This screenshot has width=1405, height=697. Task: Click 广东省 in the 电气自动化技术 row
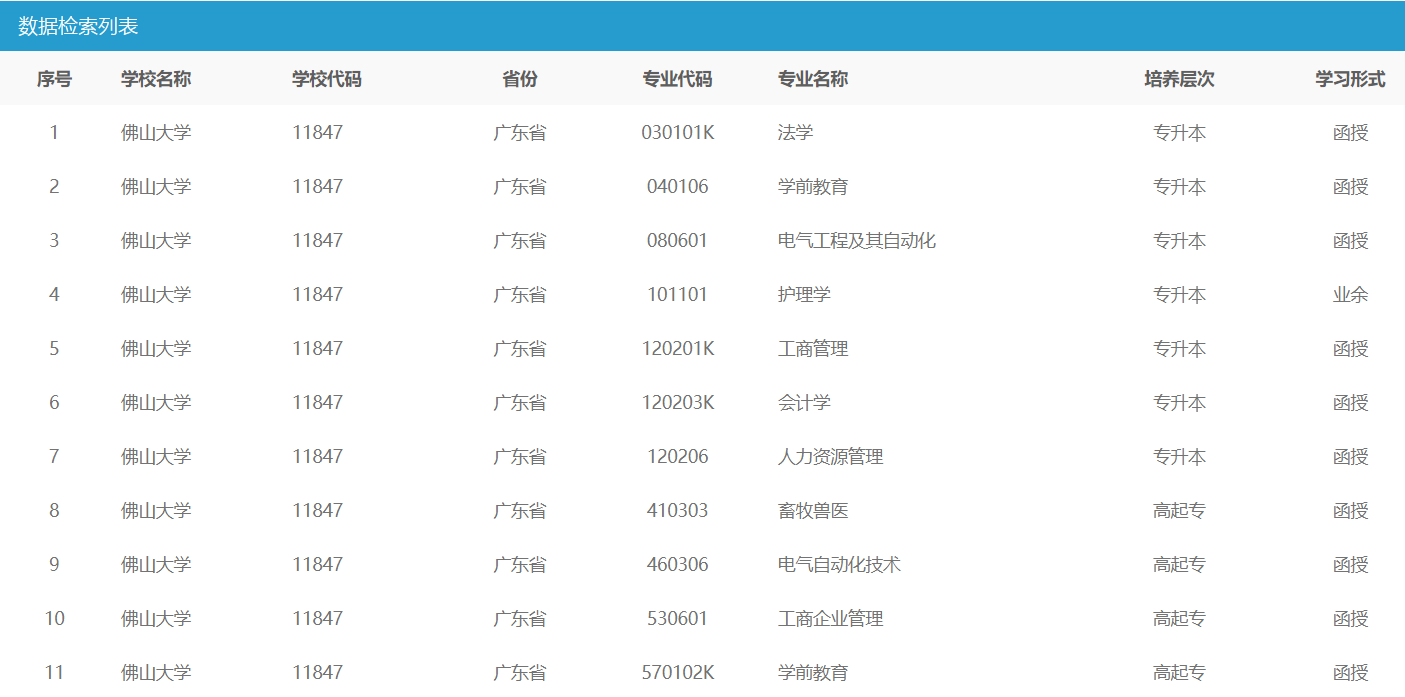point(520,565)
